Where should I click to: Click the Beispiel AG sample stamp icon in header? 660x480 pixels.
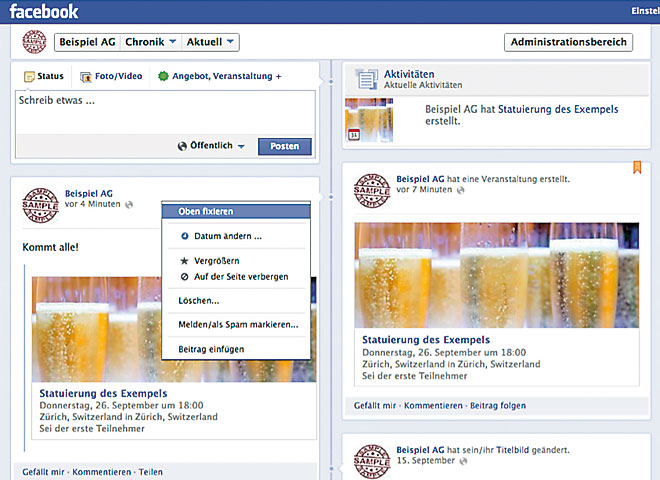(34, 42)
